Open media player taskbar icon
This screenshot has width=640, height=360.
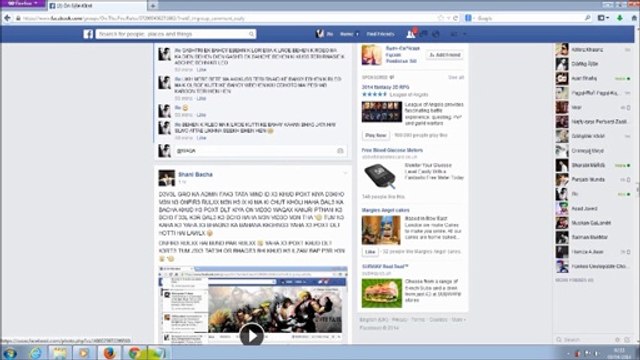(x=84, y=353)
